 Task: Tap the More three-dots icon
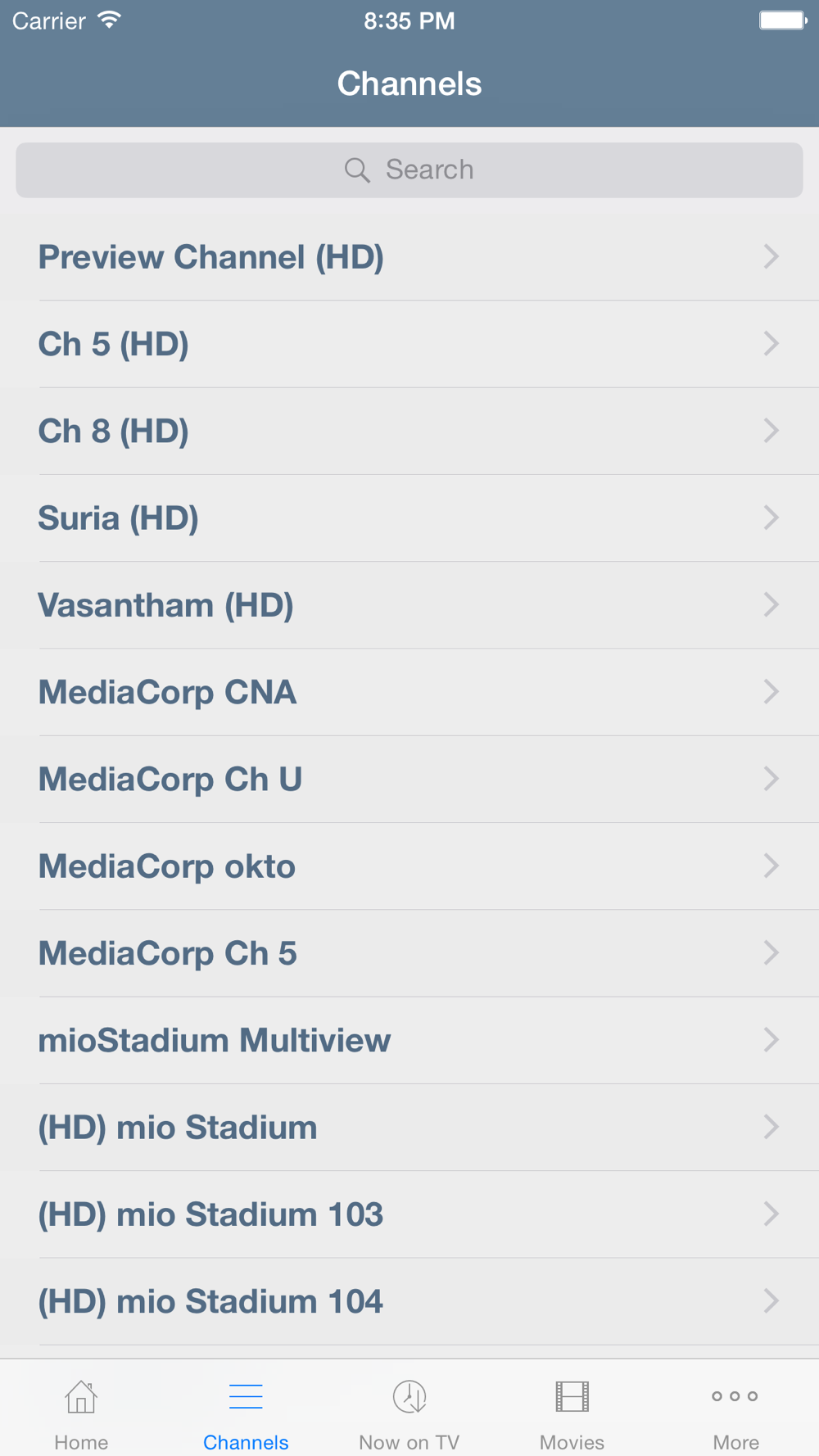(x=735, y=1396)
